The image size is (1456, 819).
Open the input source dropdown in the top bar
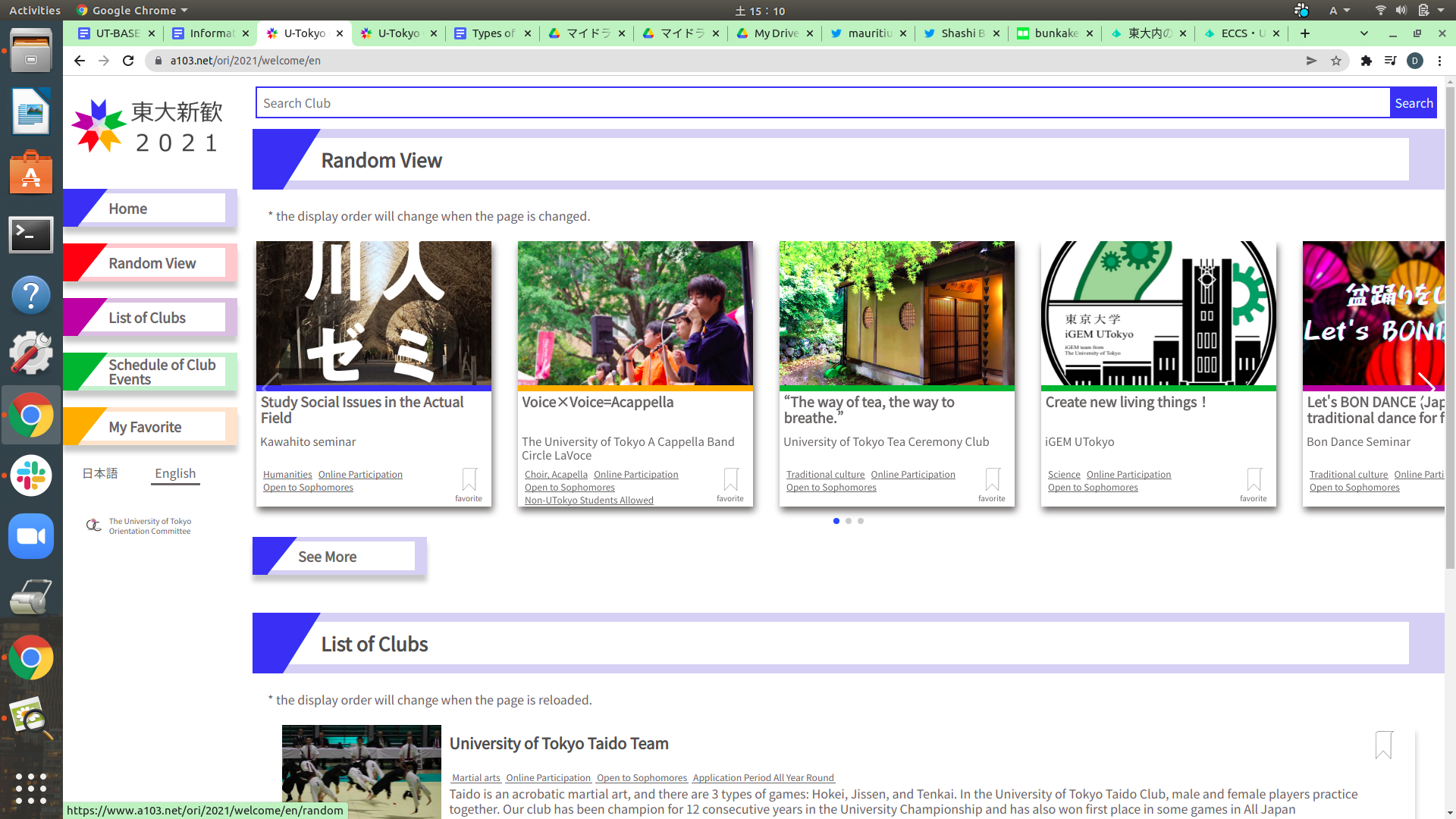pyautogui.click(x=1339, y=11)
